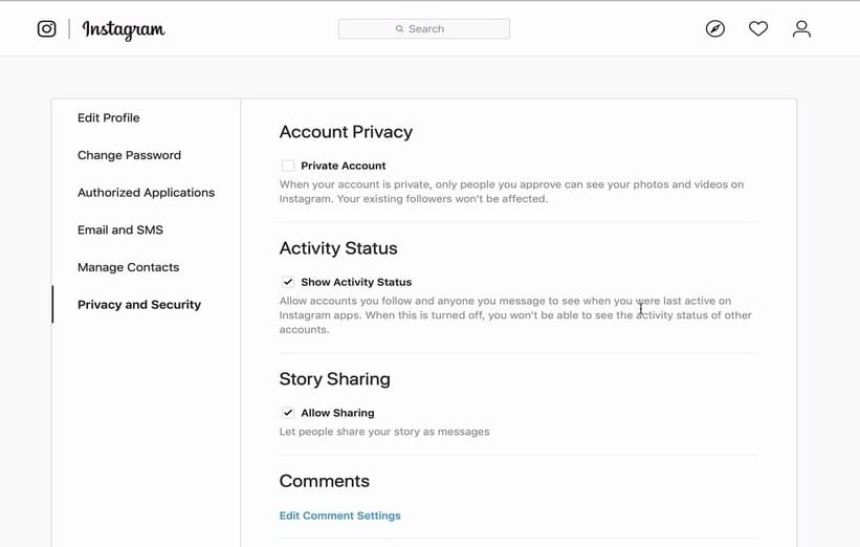Click the Allow Sharing label text

(x=337, y=413)
